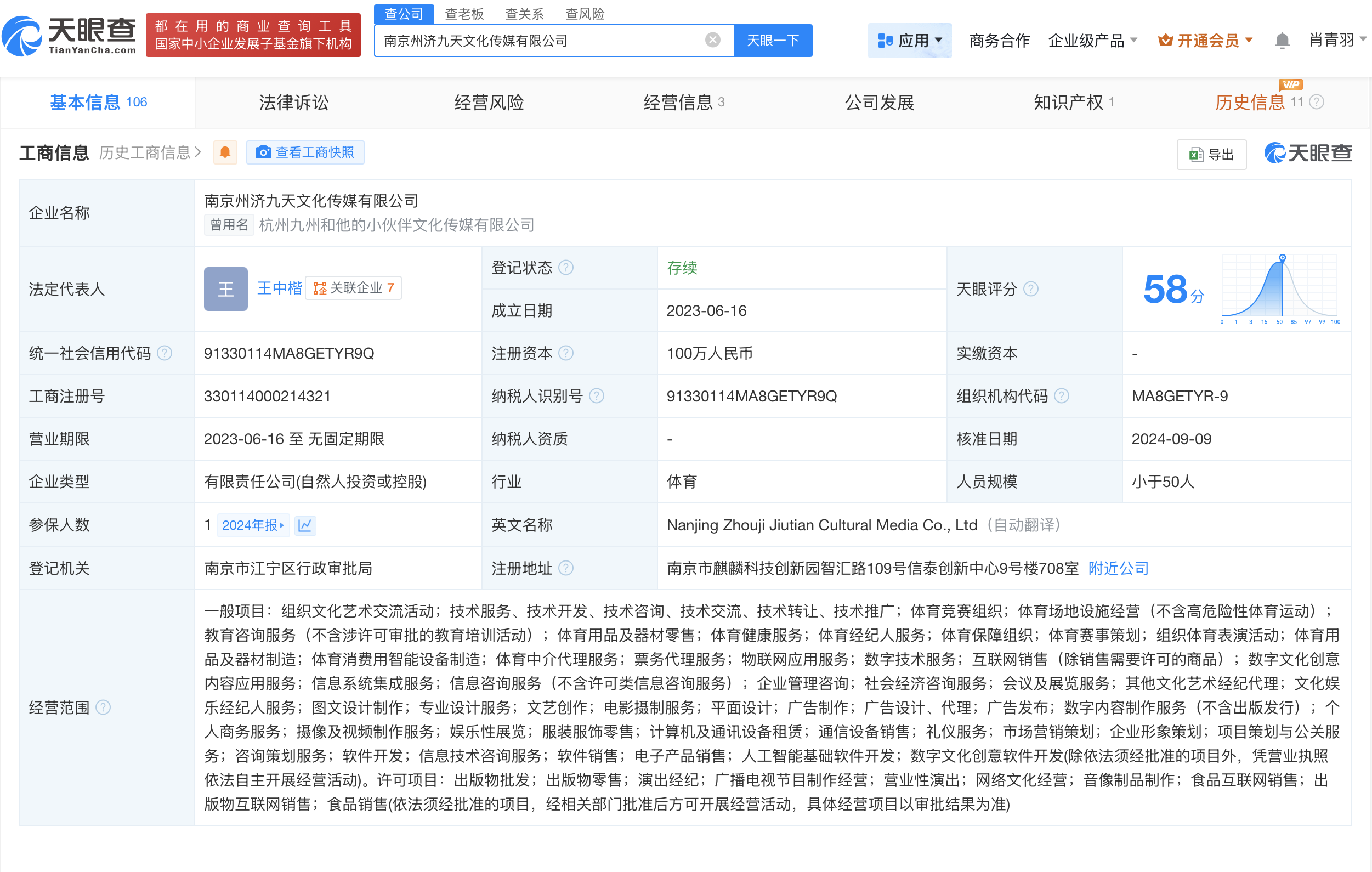Switch to the 法律诉讼 tab

coord(293,103)
